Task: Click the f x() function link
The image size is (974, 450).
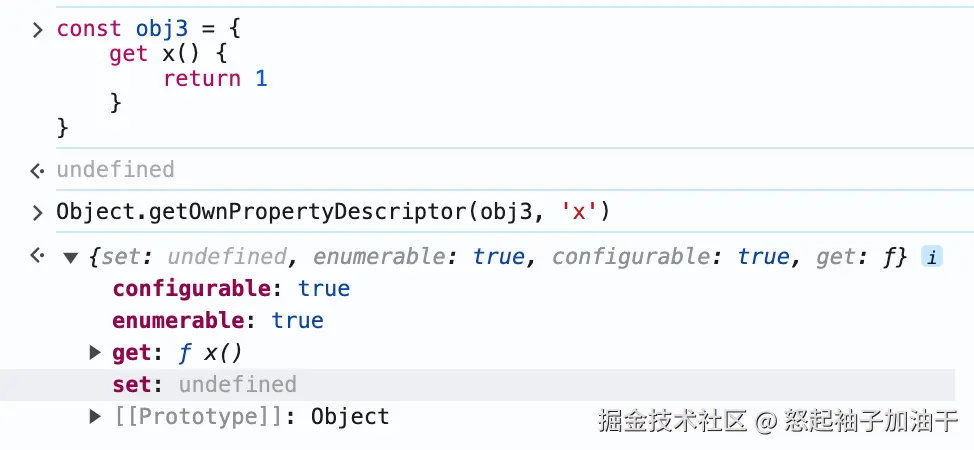Action: tap(210, 353)
